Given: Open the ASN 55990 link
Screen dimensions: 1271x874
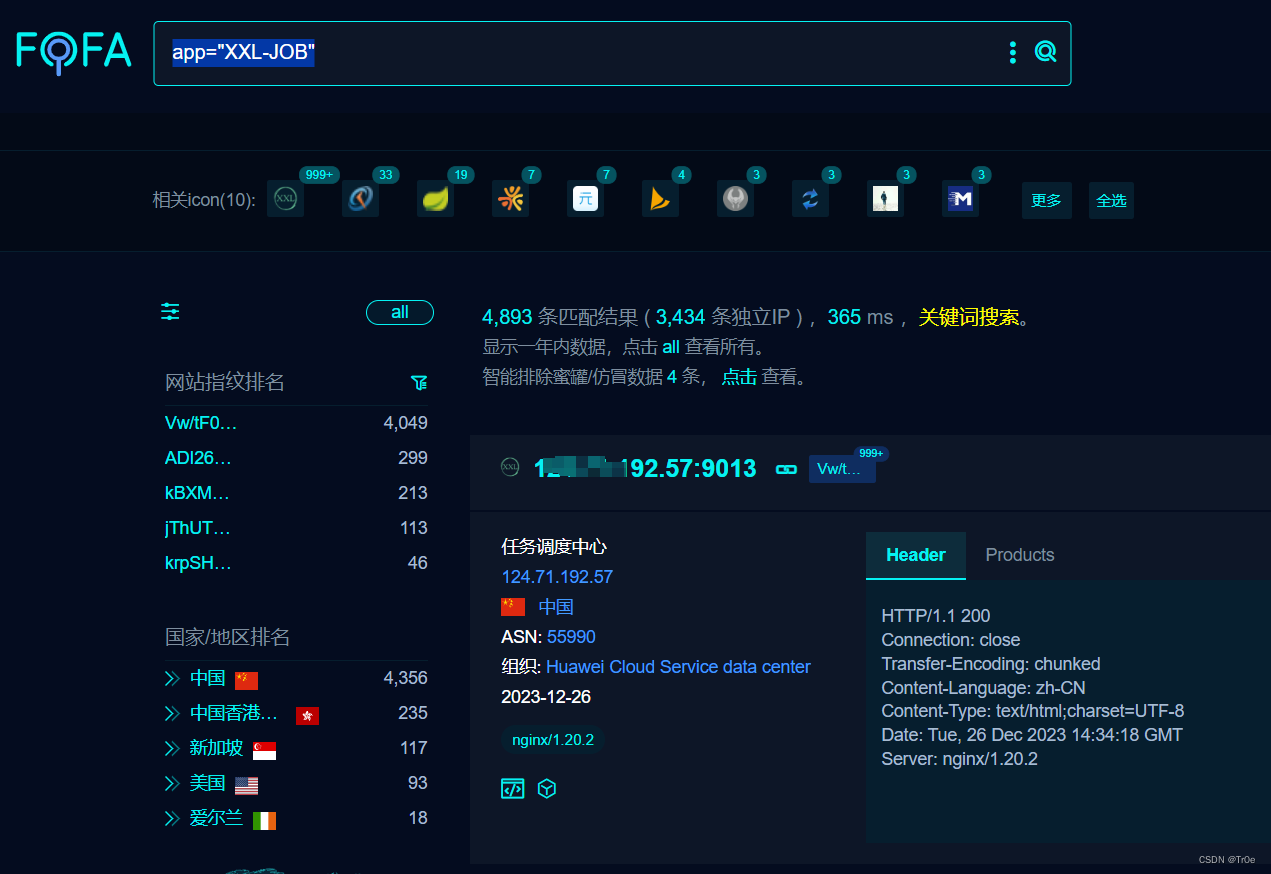Looking at the screenshot, I should click(x=571, y=637).
